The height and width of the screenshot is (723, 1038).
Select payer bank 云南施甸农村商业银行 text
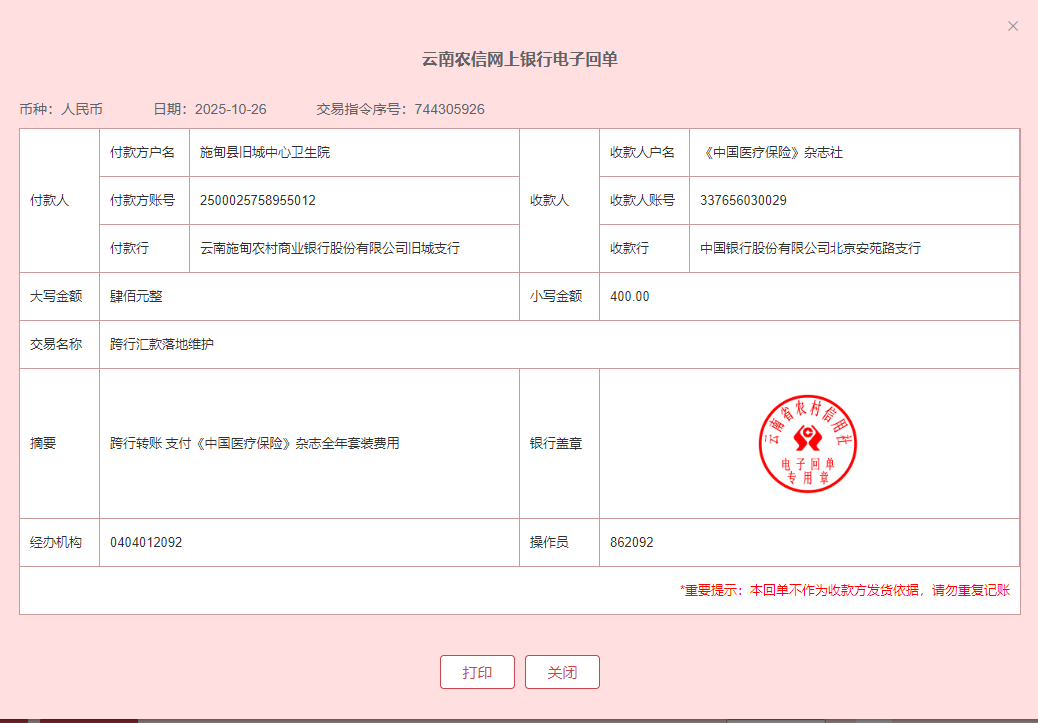330,248
